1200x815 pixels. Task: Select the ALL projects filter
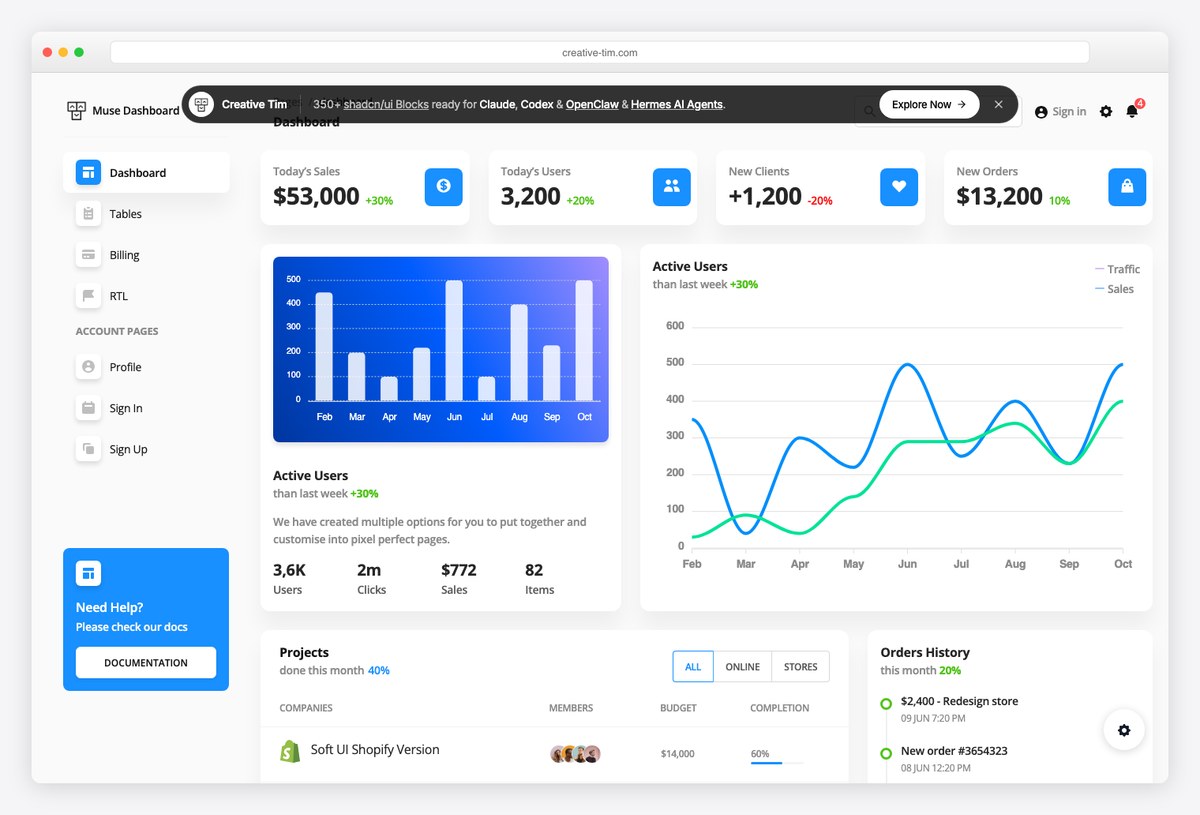click(693, 666)
